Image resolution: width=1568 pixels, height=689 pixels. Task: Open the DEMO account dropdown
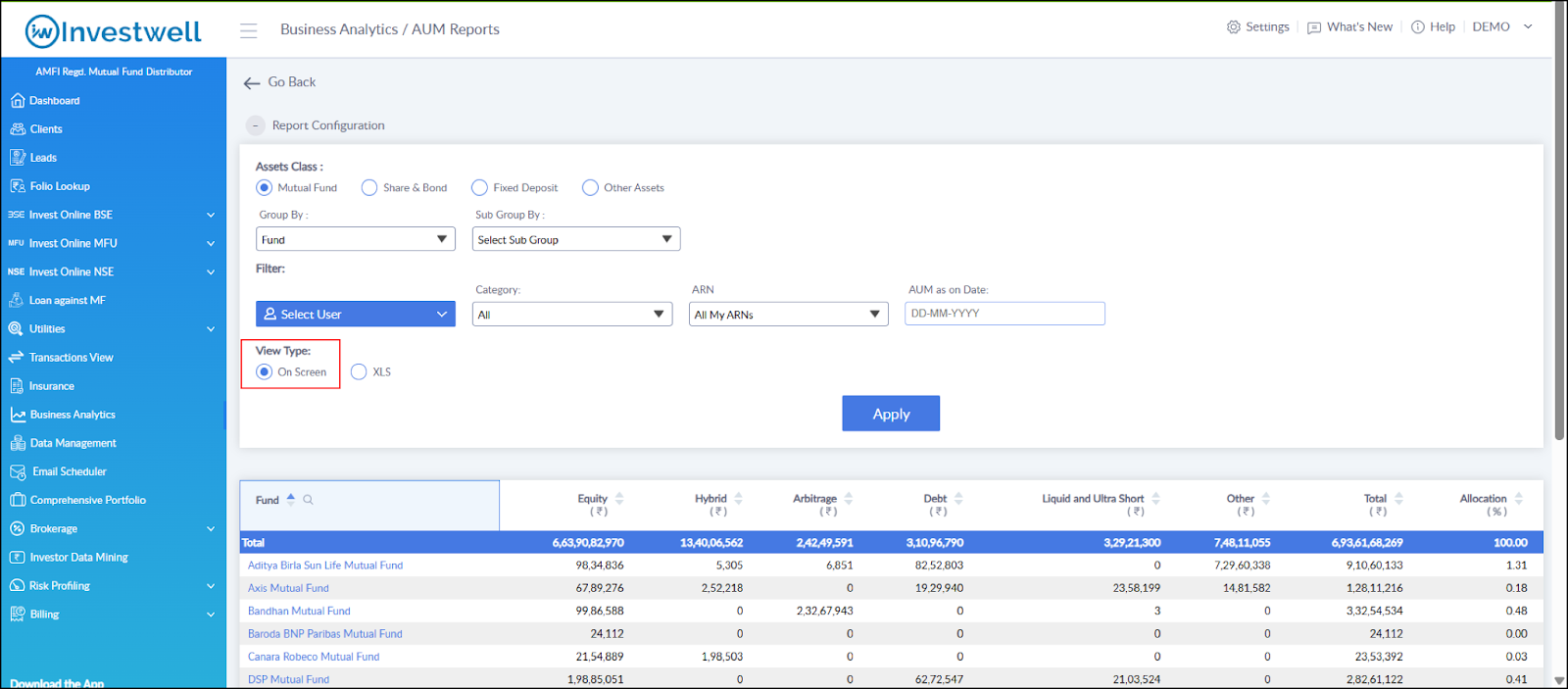1502,27
